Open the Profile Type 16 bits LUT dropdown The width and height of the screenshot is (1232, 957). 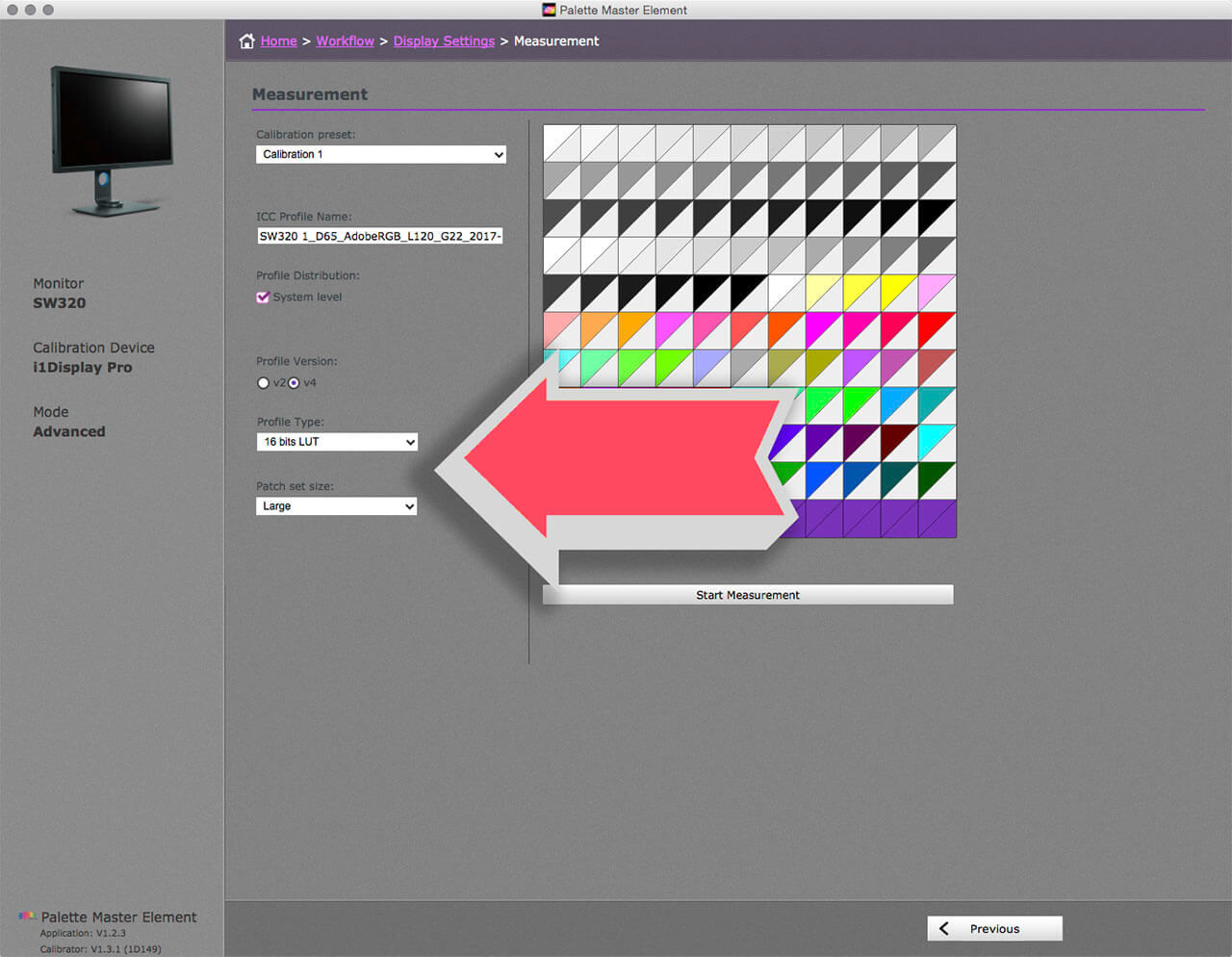click(x=337, y=442)
